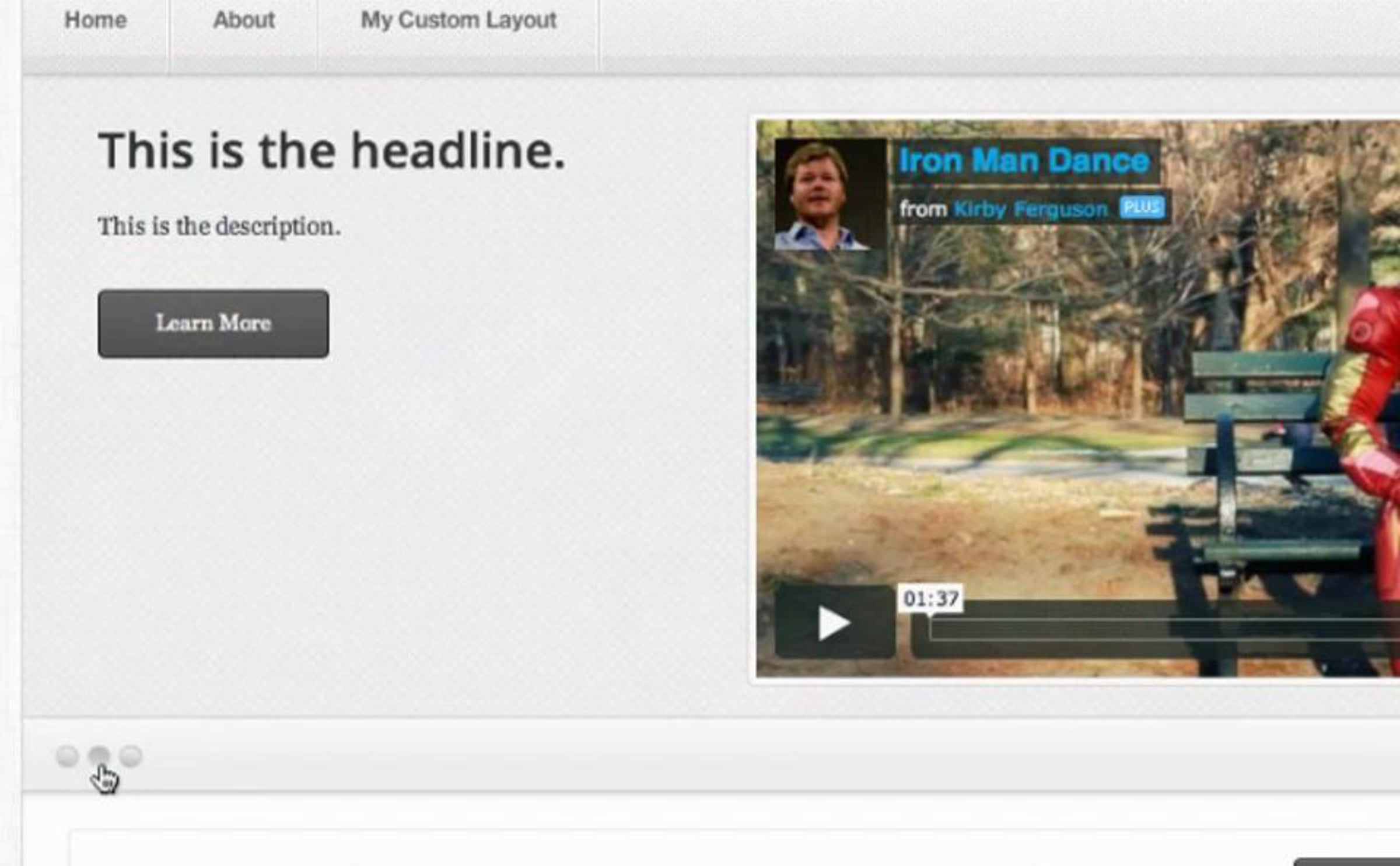Viewport: 1400px width, 866px height.
Task: Play the Iron Man Dance video
Action: 835,622
